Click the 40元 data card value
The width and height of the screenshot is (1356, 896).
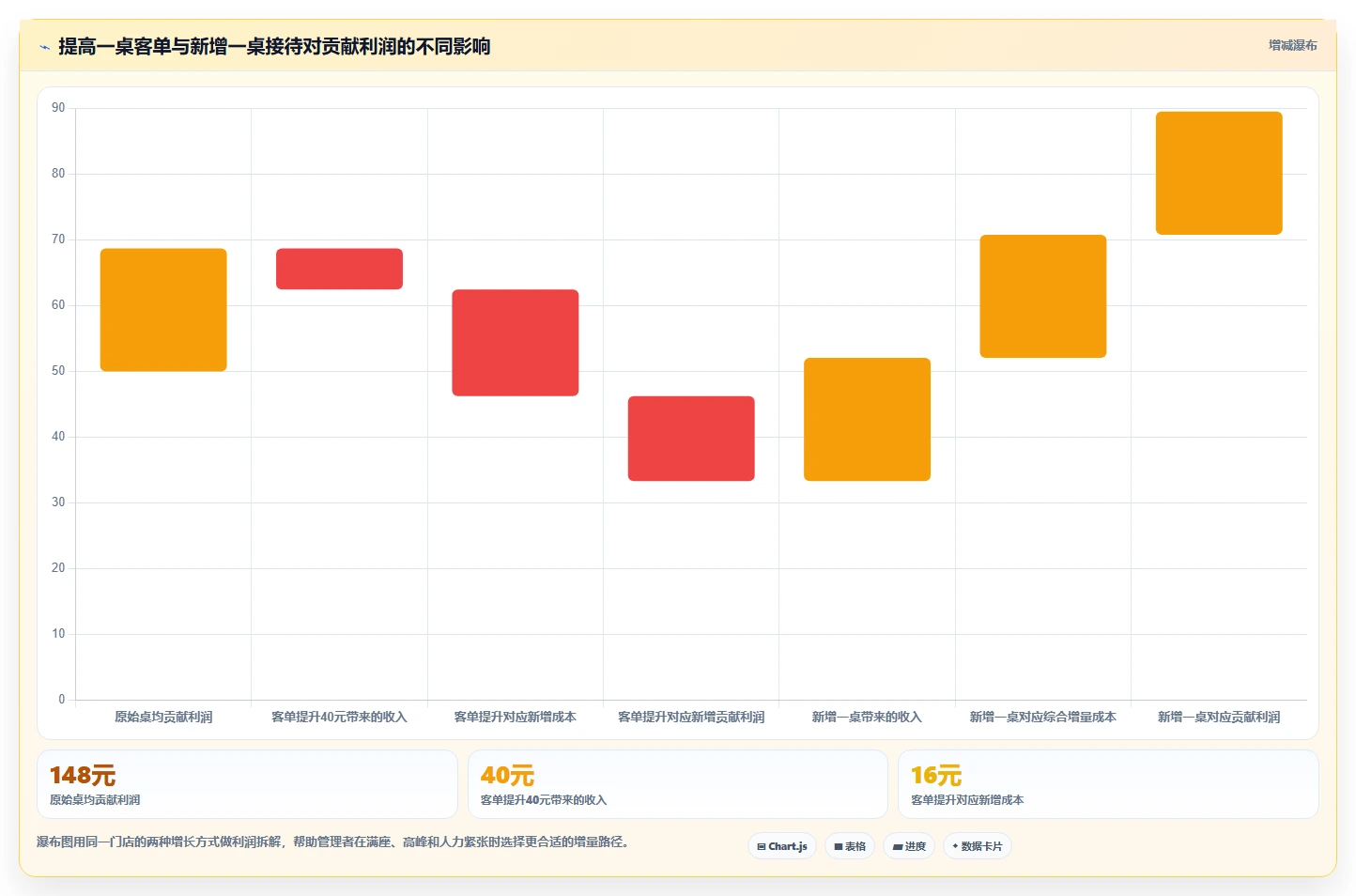tap(507, 776)
